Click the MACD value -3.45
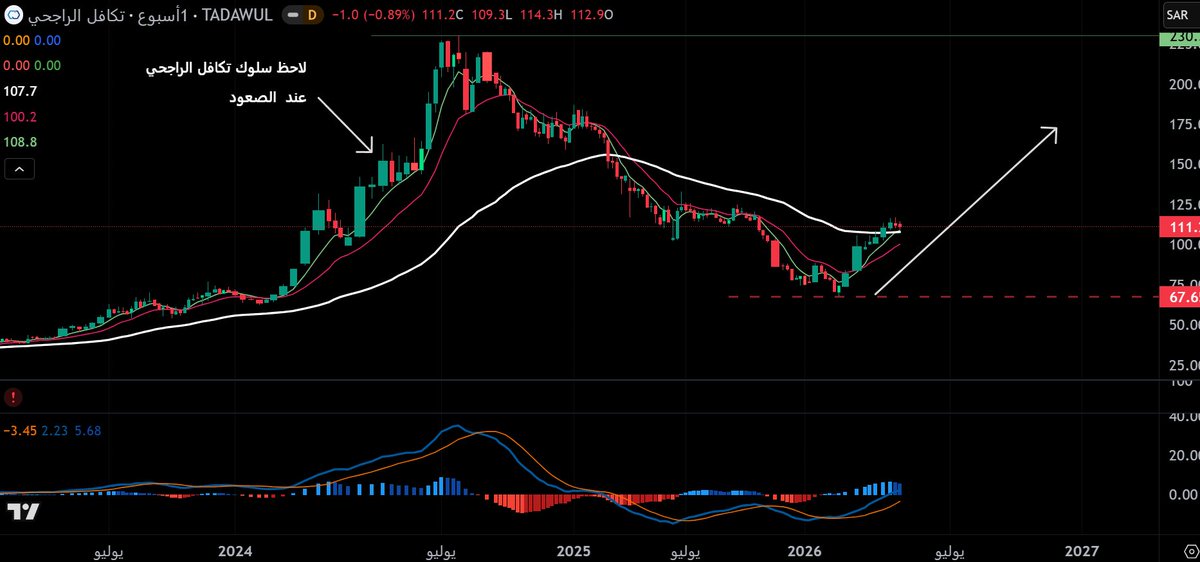The height and width of the screenshot is (562, 1200). tap(20, 431)
